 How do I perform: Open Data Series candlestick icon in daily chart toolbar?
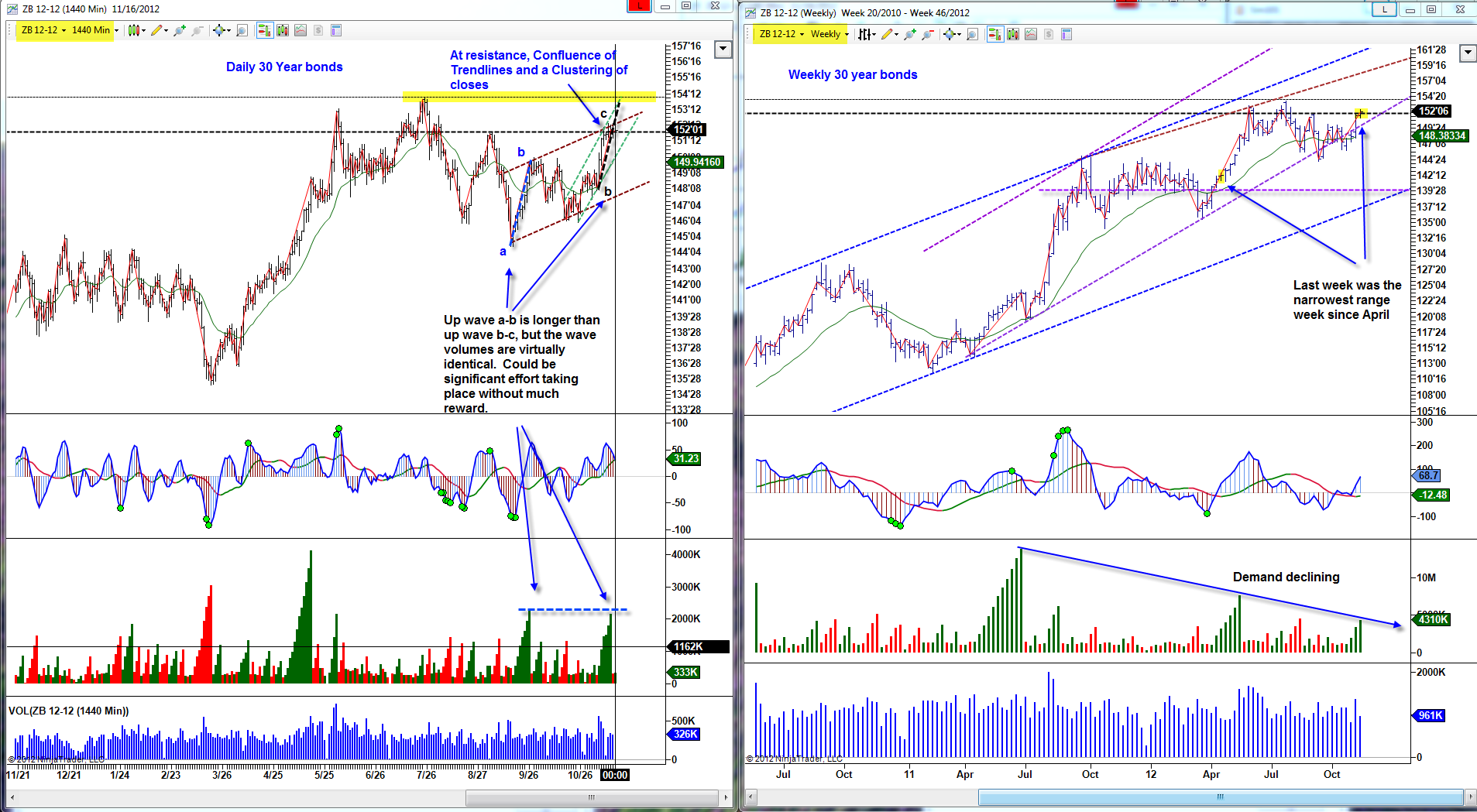tap(283, 30)
